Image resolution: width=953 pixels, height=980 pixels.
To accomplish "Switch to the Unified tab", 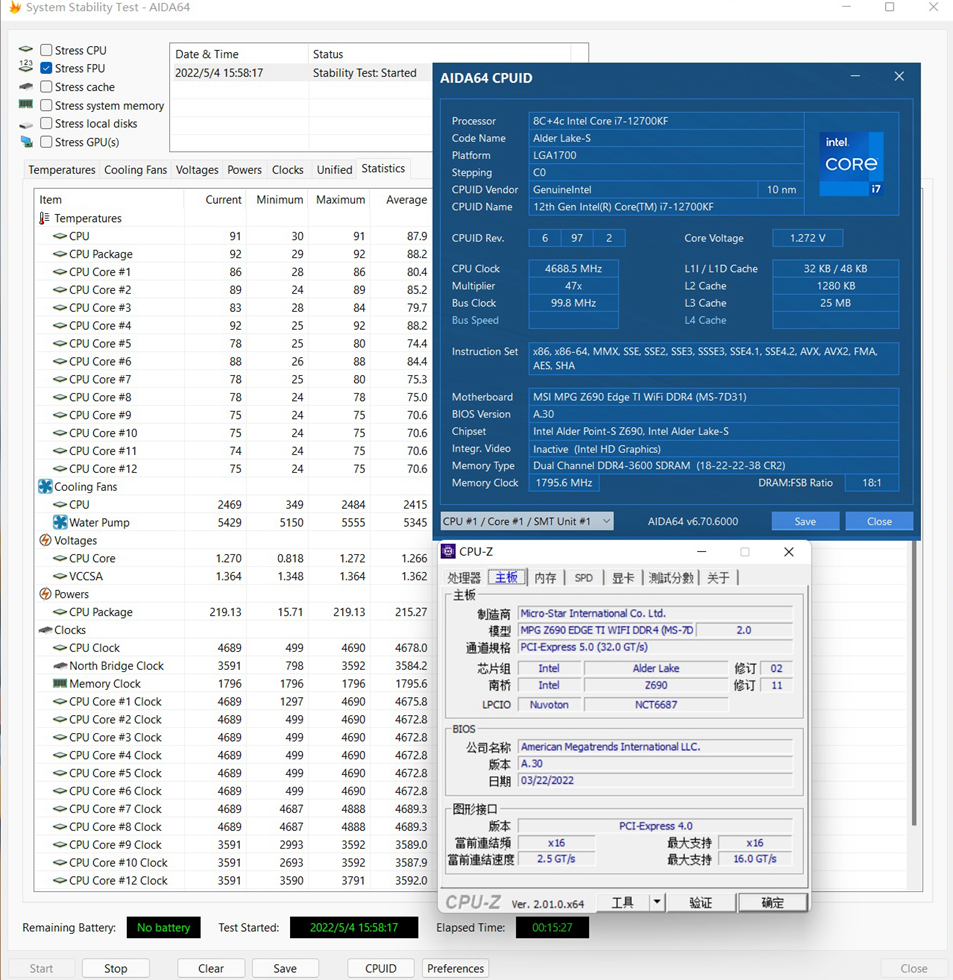I will [334, 170].
